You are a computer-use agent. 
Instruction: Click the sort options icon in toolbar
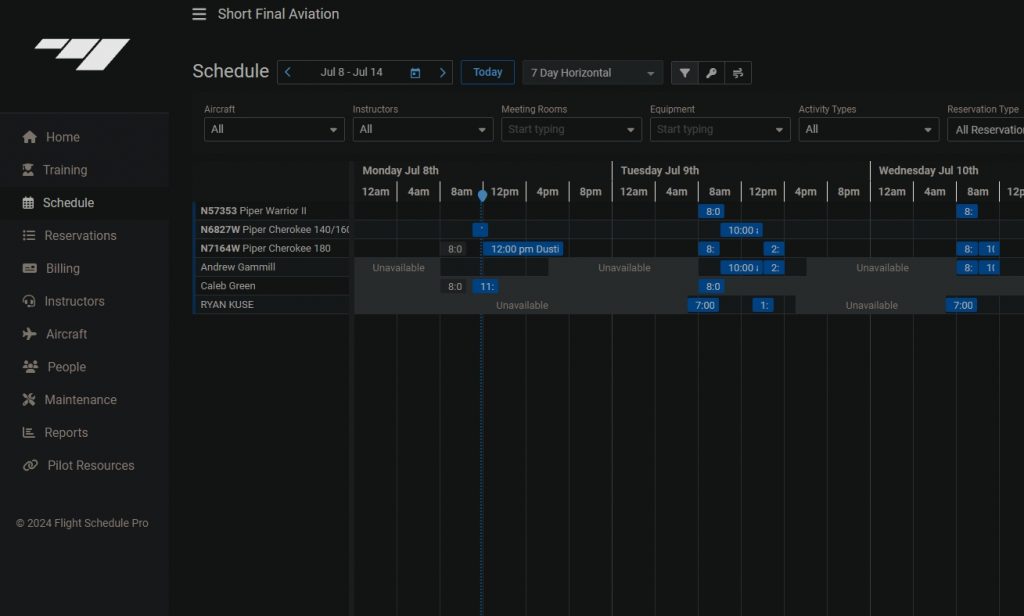pyautogui.click(x=738, y=73)
